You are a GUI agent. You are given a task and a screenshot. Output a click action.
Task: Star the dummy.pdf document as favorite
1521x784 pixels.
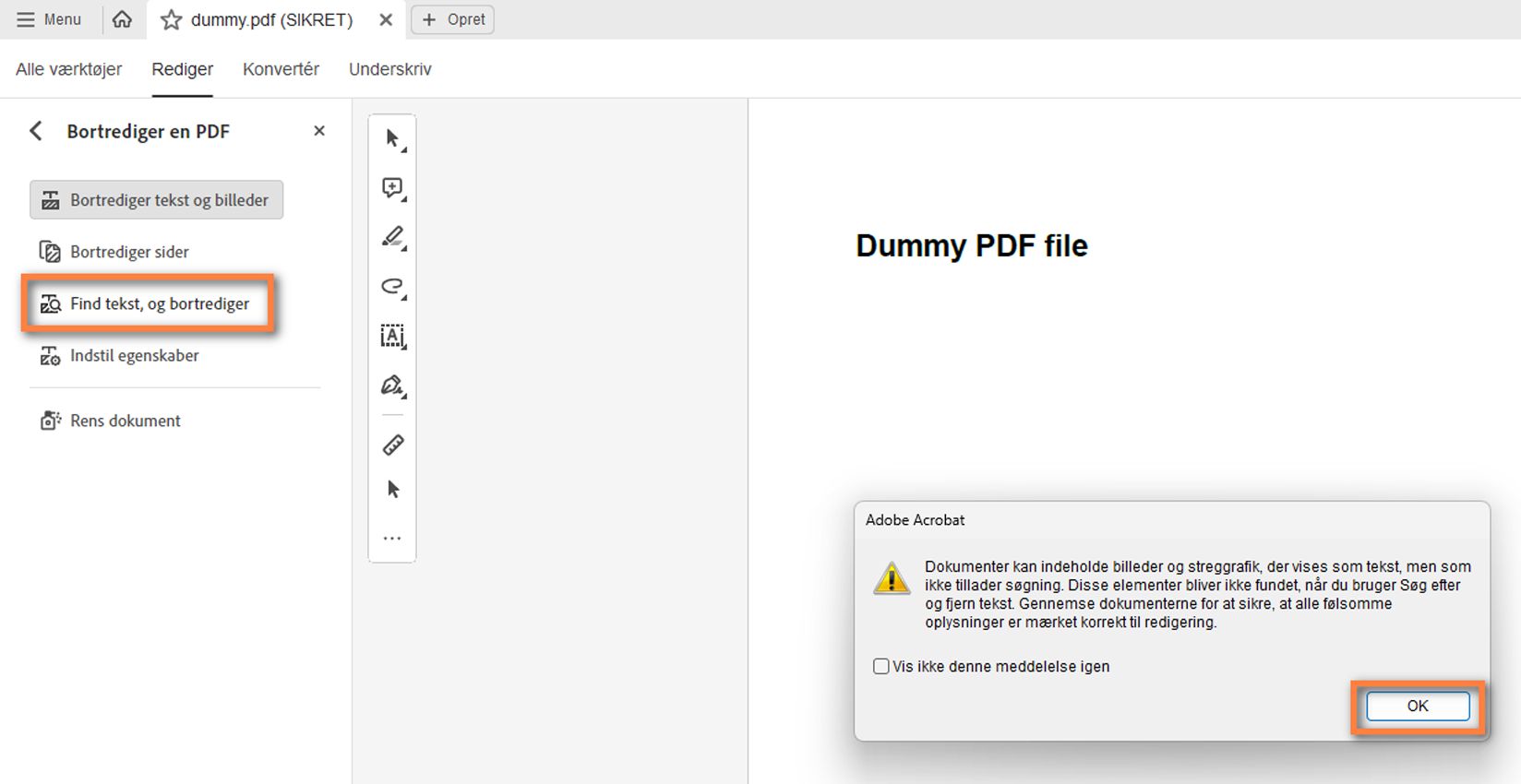[171, 19]
